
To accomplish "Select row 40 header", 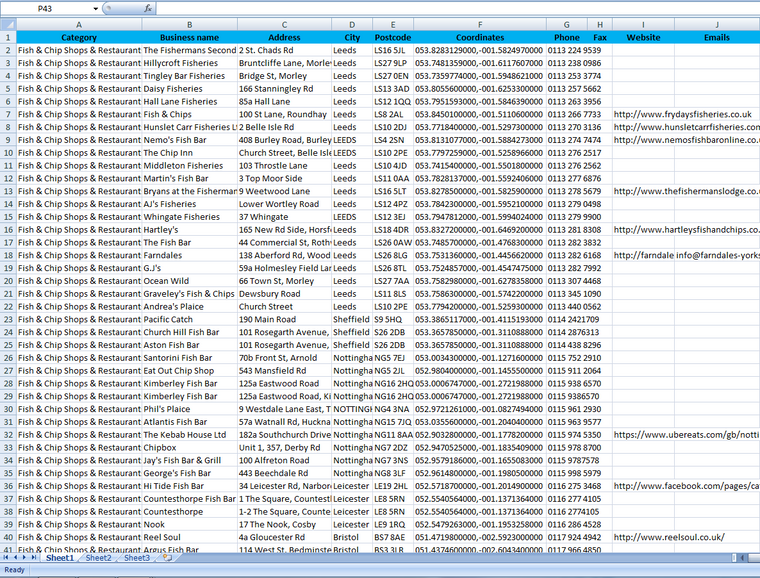I will tap(8, 537).
